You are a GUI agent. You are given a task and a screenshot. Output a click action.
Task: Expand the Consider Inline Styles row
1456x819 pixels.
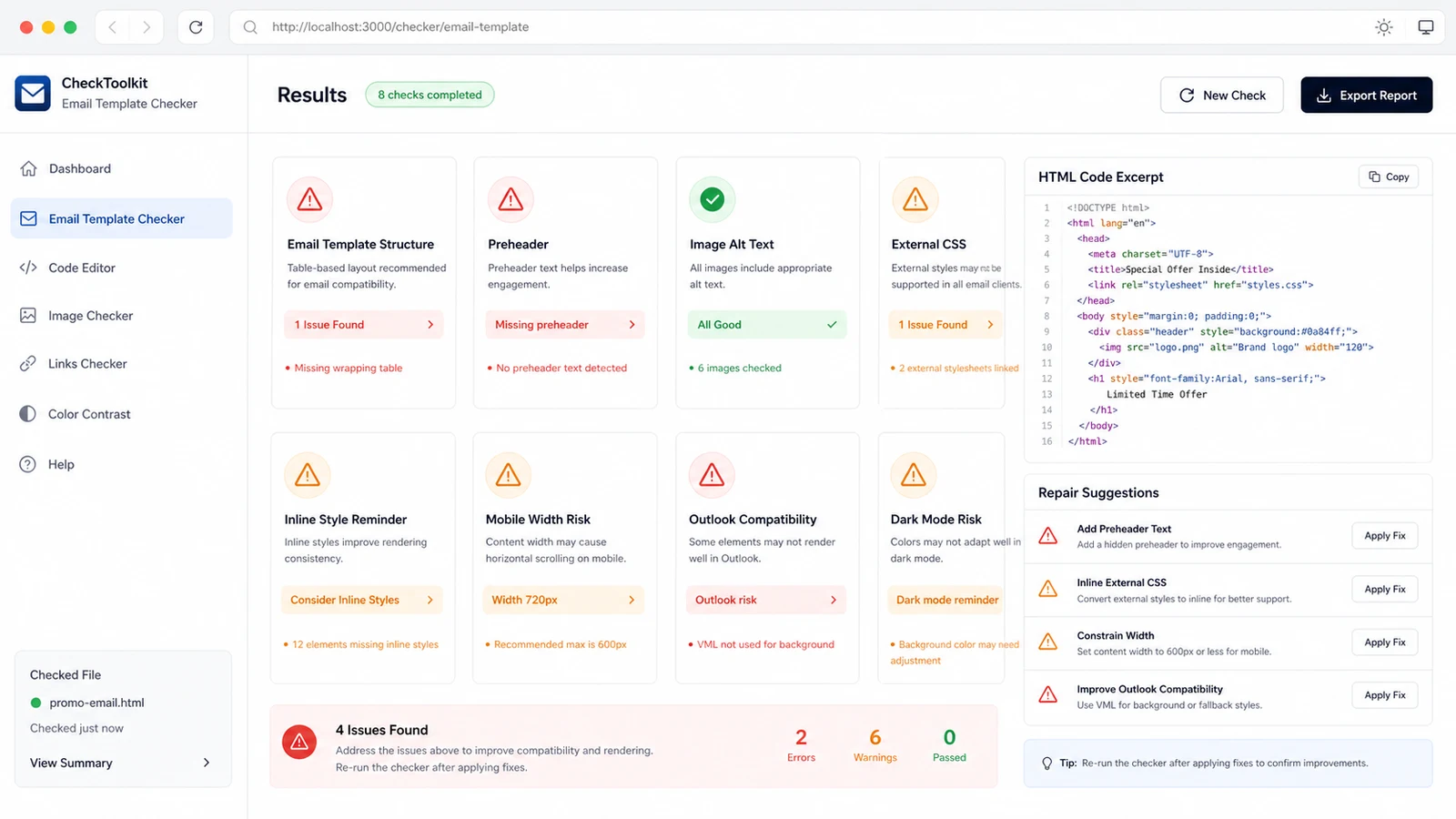point(362,600)
